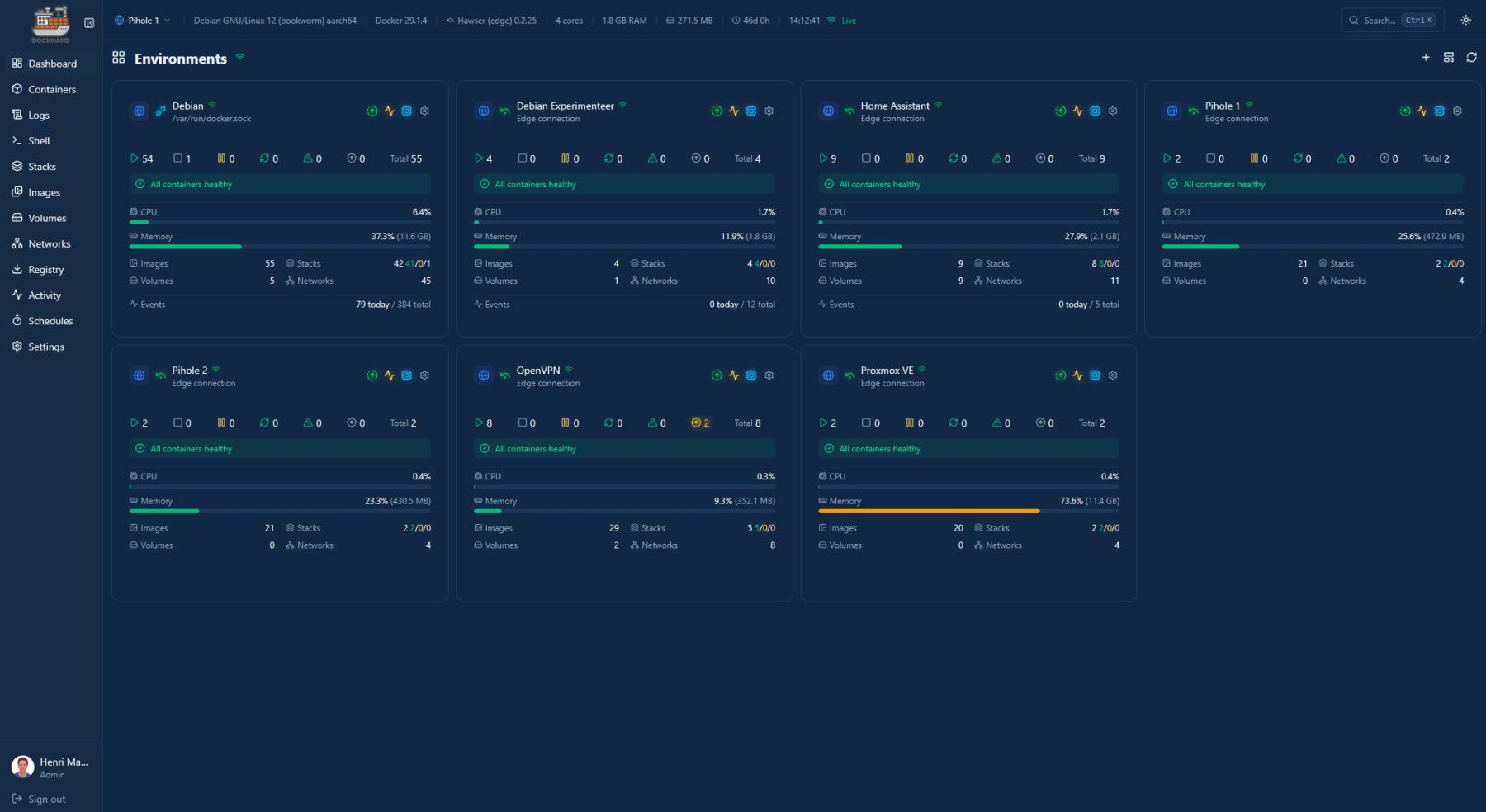
Task: Open the Containers page from the sidebar
Action: [x=51, y=89]
